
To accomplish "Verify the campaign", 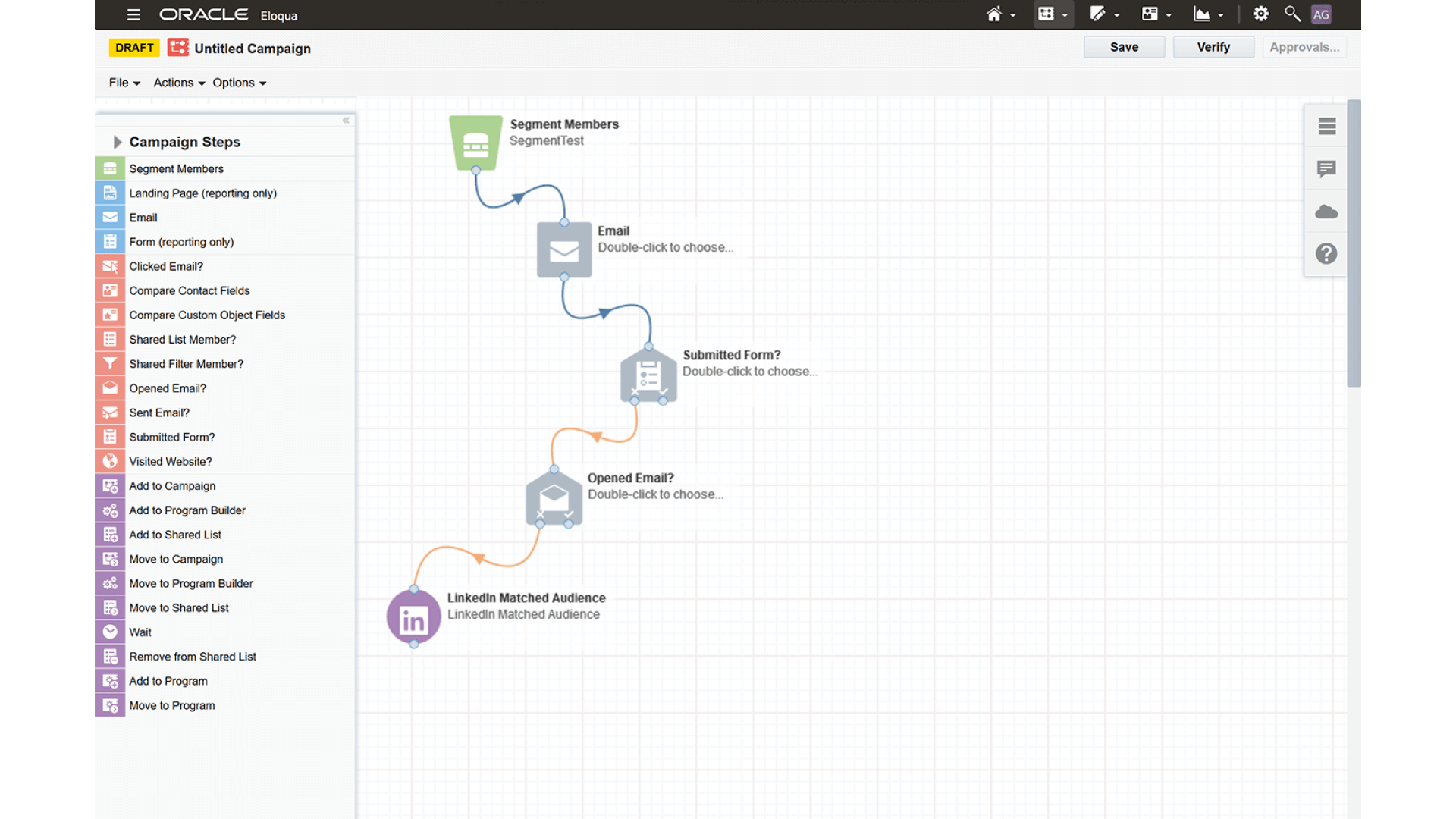I will click(1213, 46).
